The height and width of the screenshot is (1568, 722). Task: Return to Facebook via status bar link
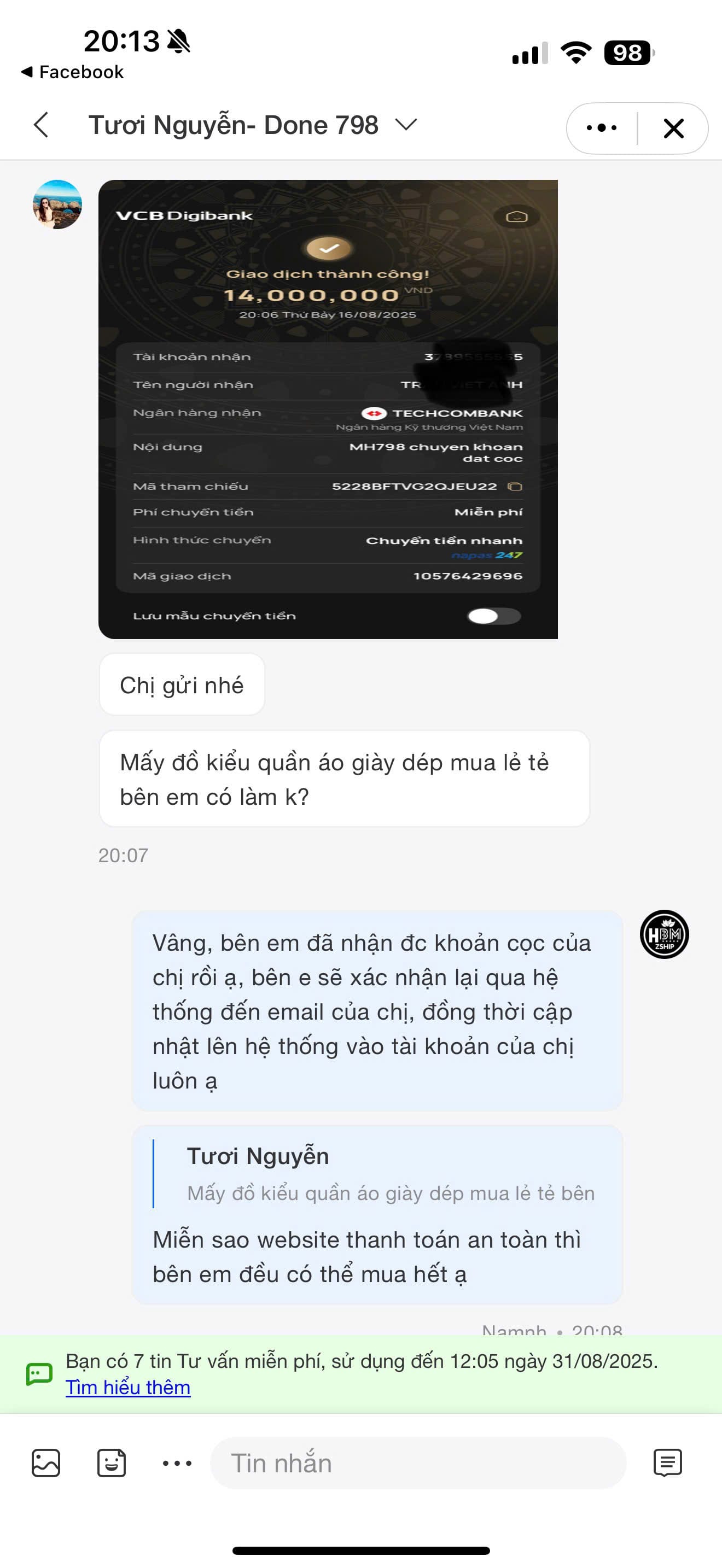pyautogui.click(x=72, y=72)
